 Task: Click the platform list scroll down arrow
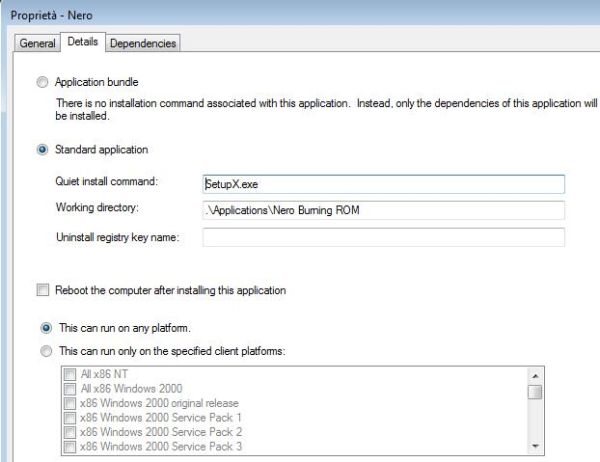coord(535,446)
